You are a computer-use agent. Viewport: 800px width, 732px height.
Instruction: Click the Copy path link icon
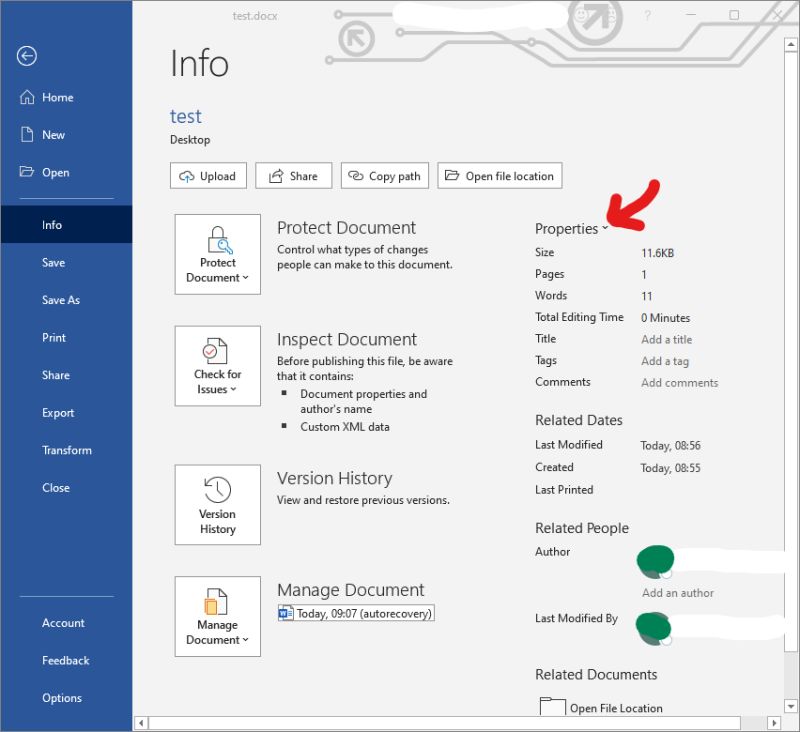[356, 175]
